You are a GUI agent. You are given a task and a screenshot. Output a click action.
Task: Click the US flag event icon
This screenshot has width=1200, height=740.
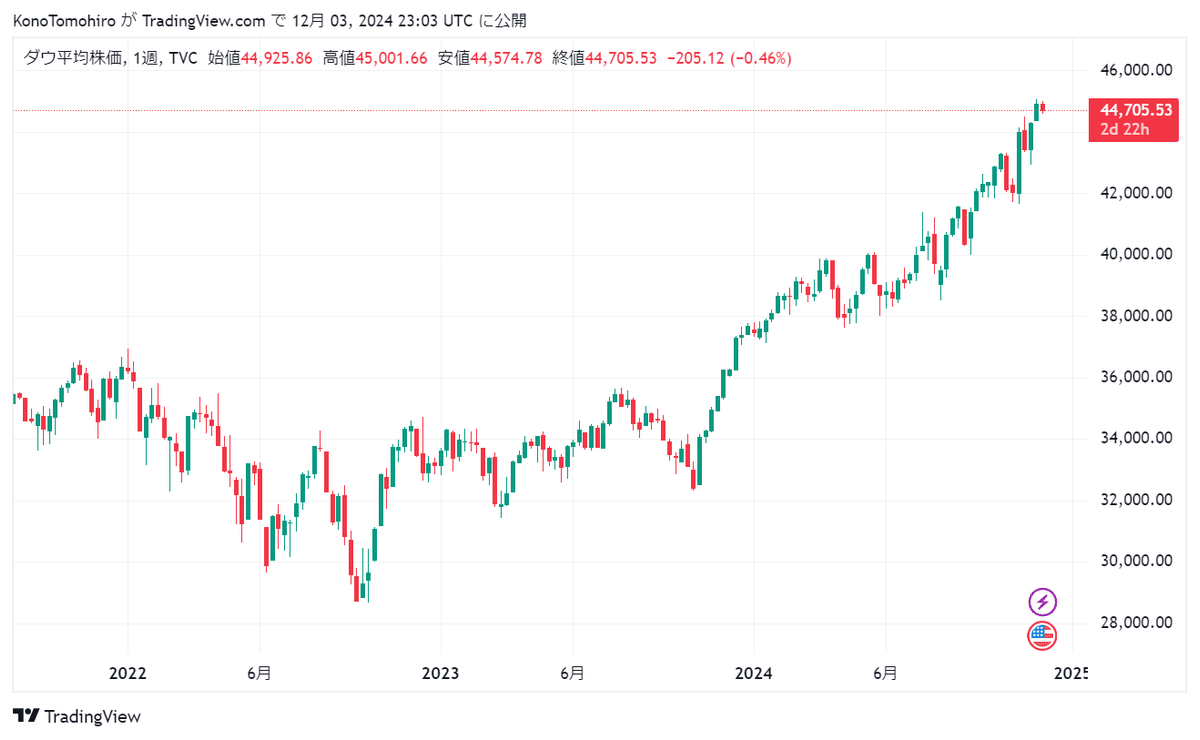[1042, 635]
